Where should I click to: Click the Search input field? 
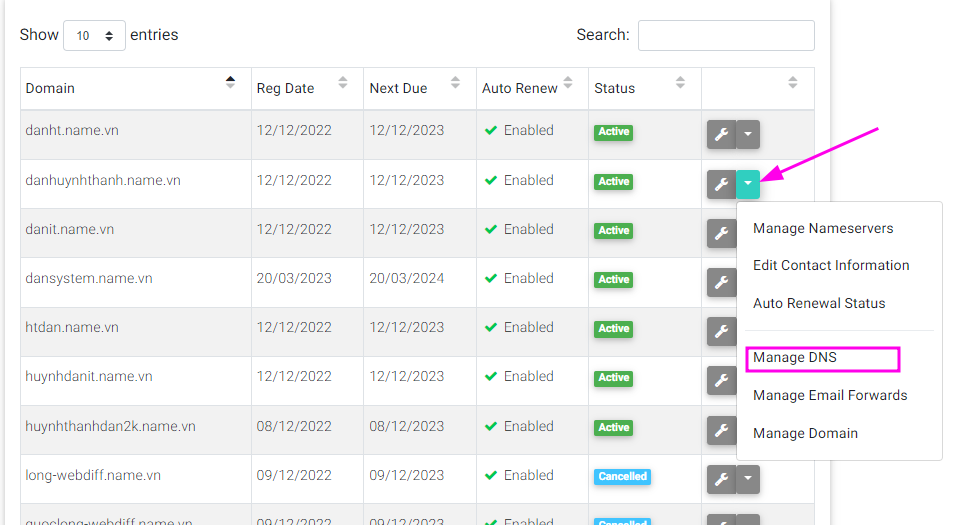click(726, 35)
